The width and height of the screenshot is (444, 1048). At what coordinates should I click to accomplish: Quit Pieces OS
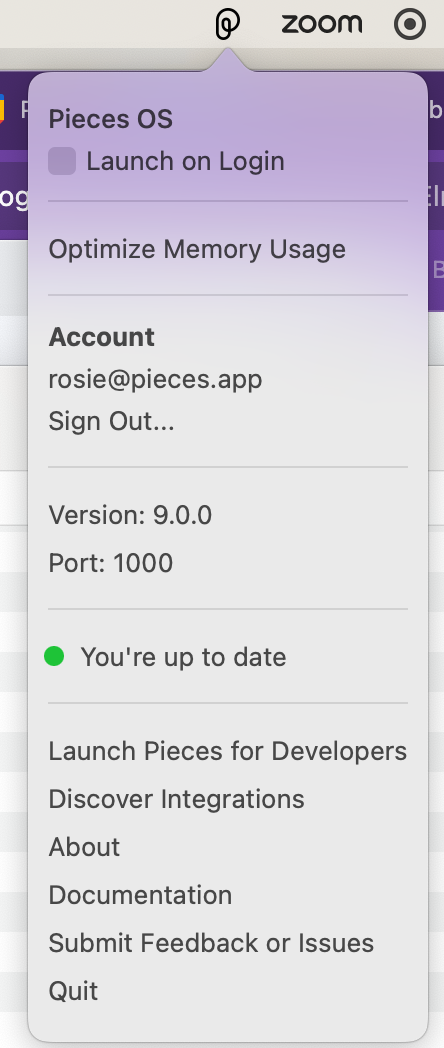click(74, 991)
